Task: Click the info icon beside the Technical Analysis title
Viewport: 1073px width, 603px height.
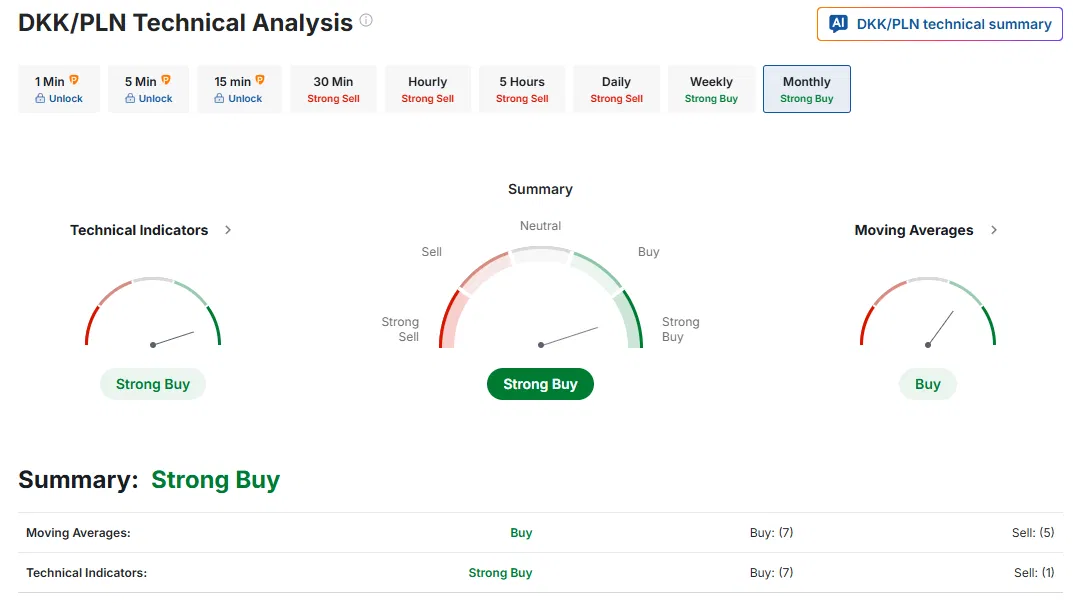Action: point(366,21)
